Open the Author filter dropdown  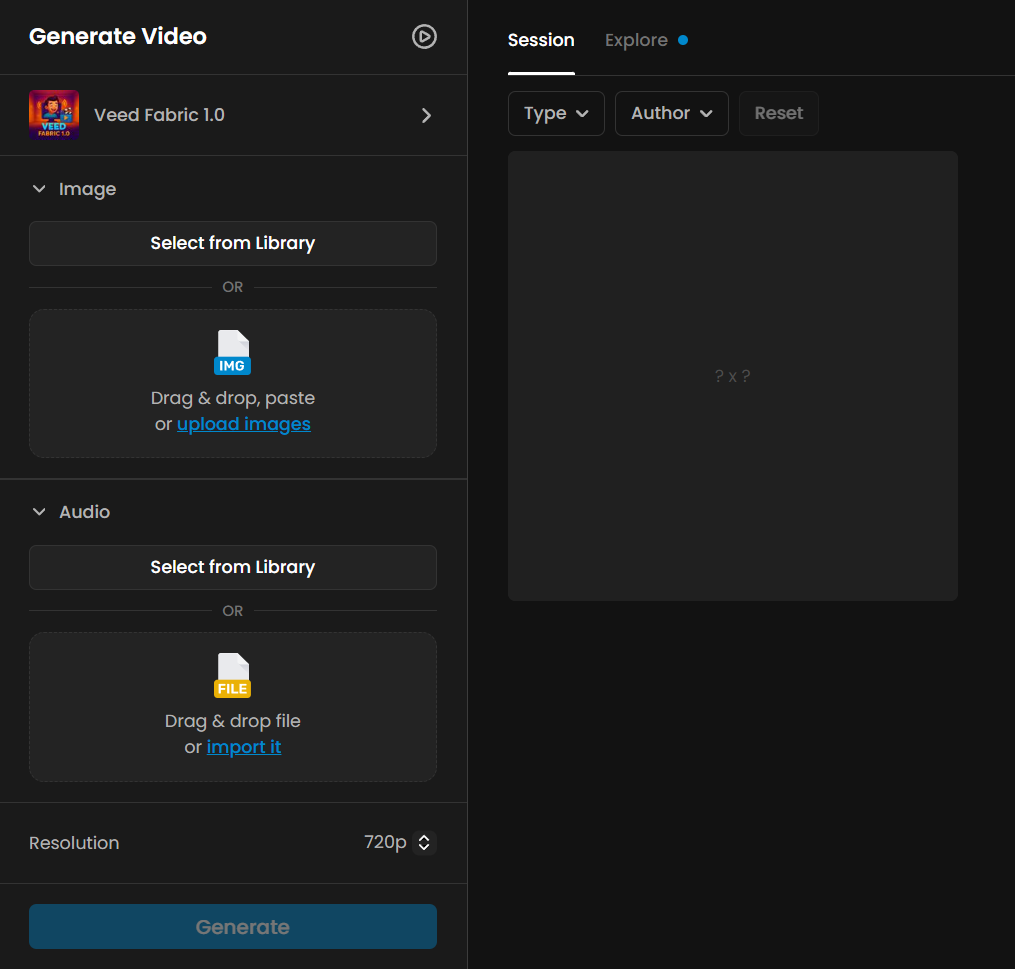[671, 113]
